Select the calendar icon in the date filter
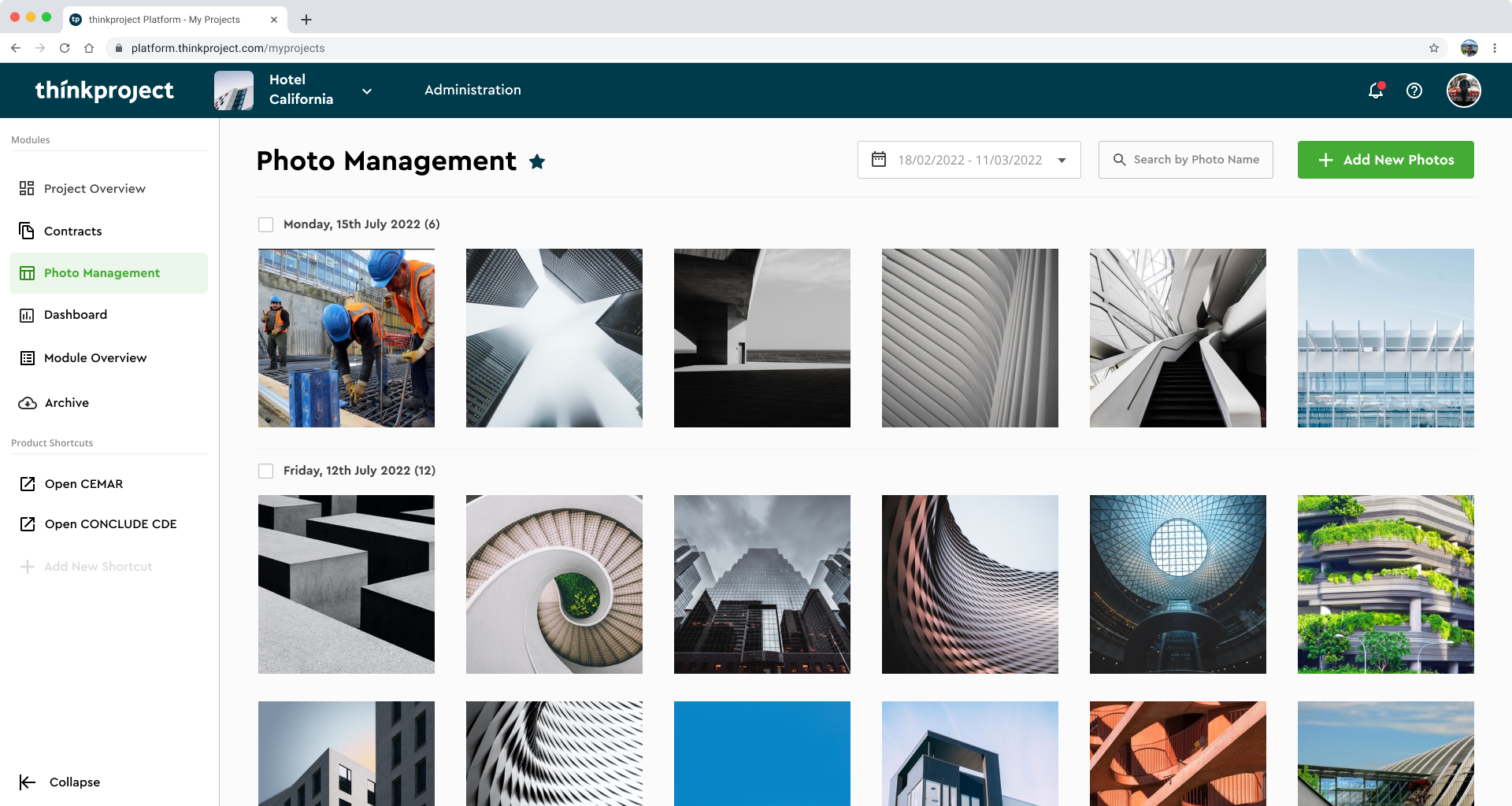The width and height of the screenshot is (1512, 806). (879, 159)
